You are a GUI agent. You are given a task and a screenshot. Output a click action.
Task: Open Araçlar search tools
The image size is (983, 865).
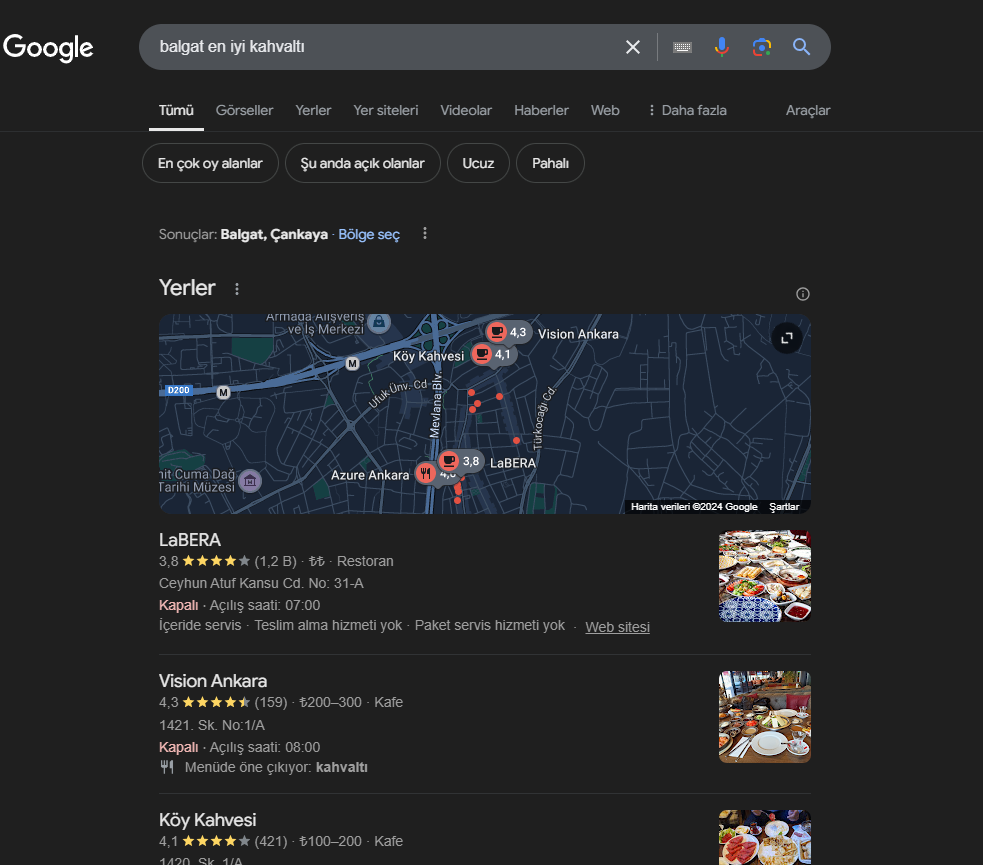point(807,110)
